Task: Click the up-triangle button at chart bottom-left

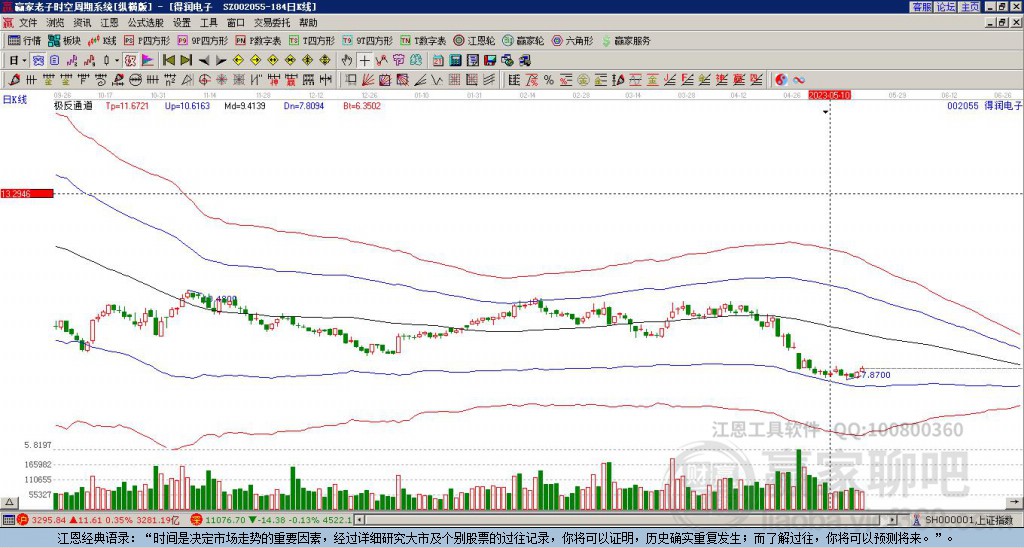Action: tap(9, 502)
